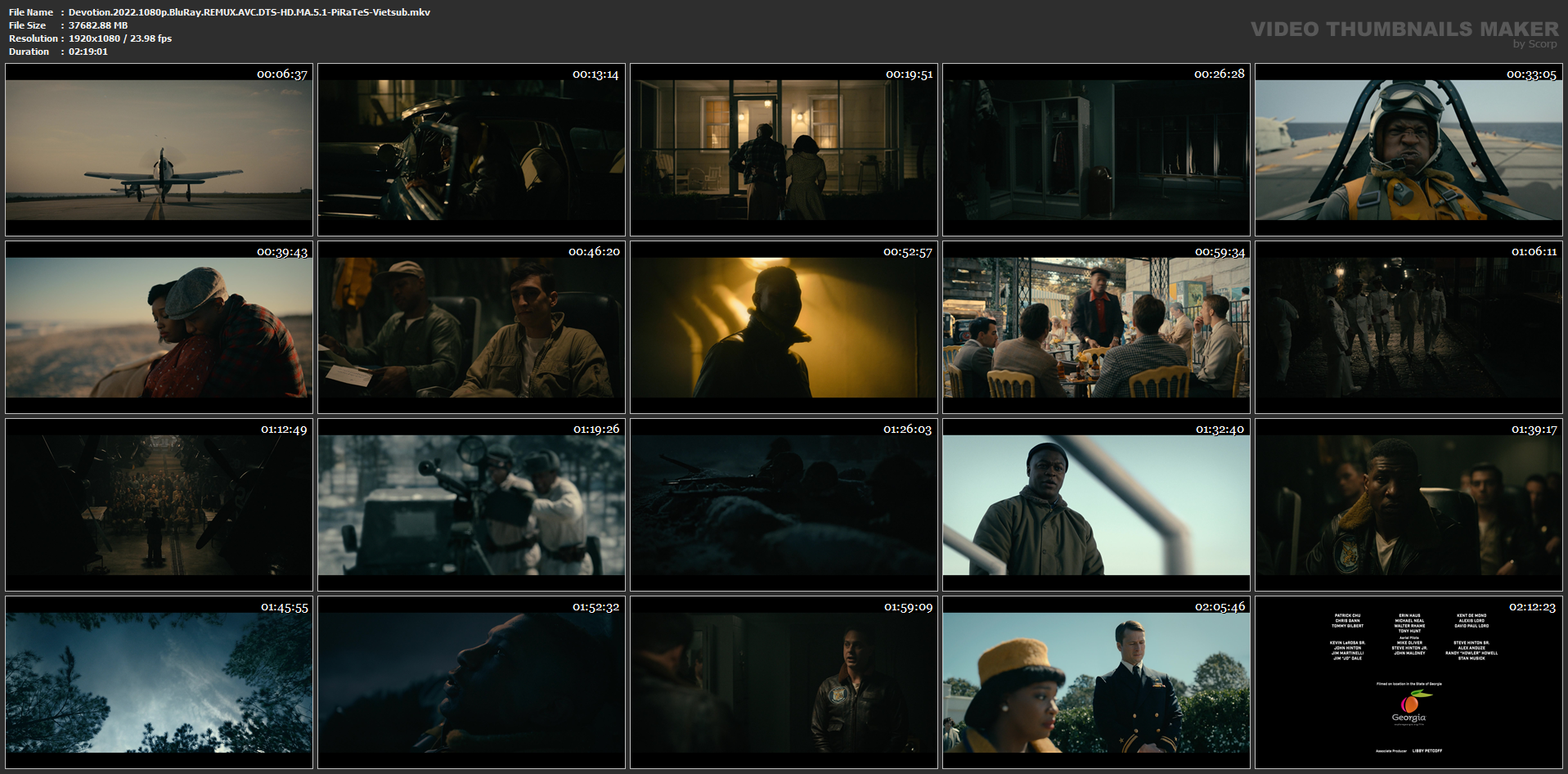Open the thumbnail stamped 00:26:28

1096,150
